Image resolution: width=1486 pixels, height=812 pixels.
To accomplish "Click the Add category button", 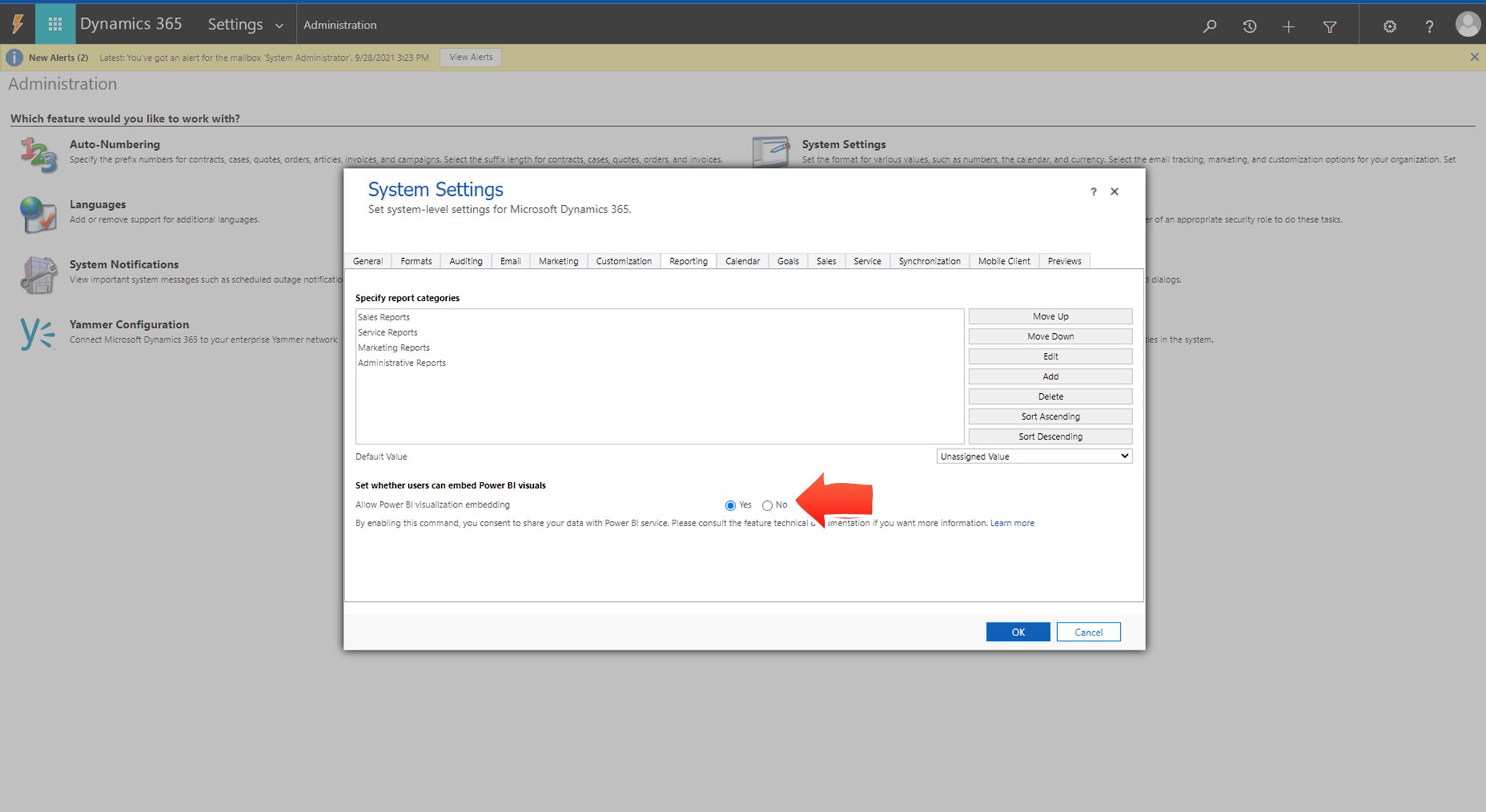I will [1050, 377].
